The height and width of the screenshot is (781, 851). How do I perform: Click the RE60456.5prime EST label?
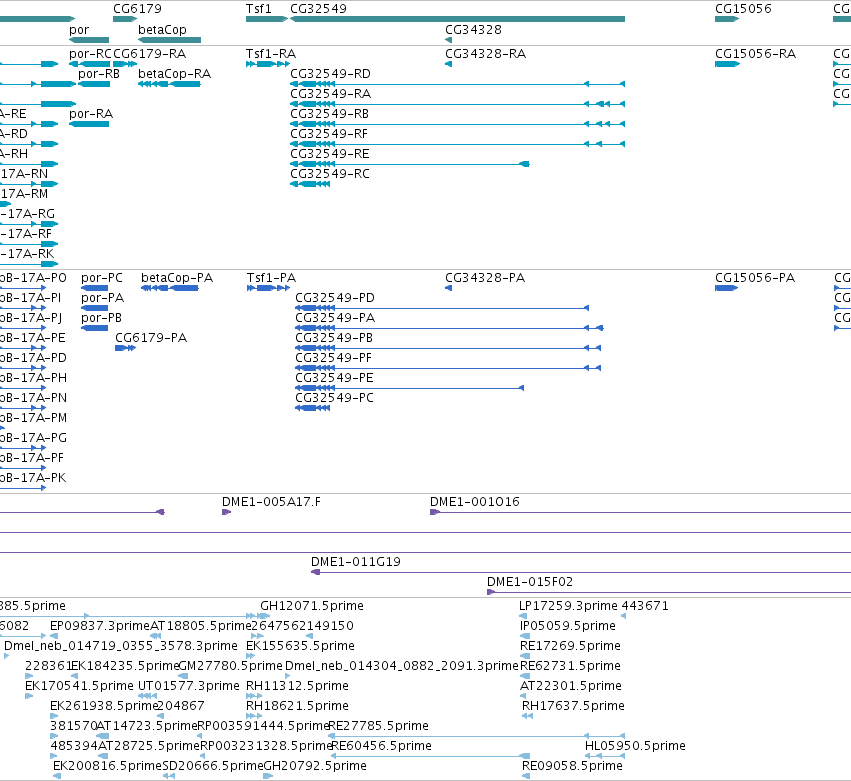click(381, 747)
